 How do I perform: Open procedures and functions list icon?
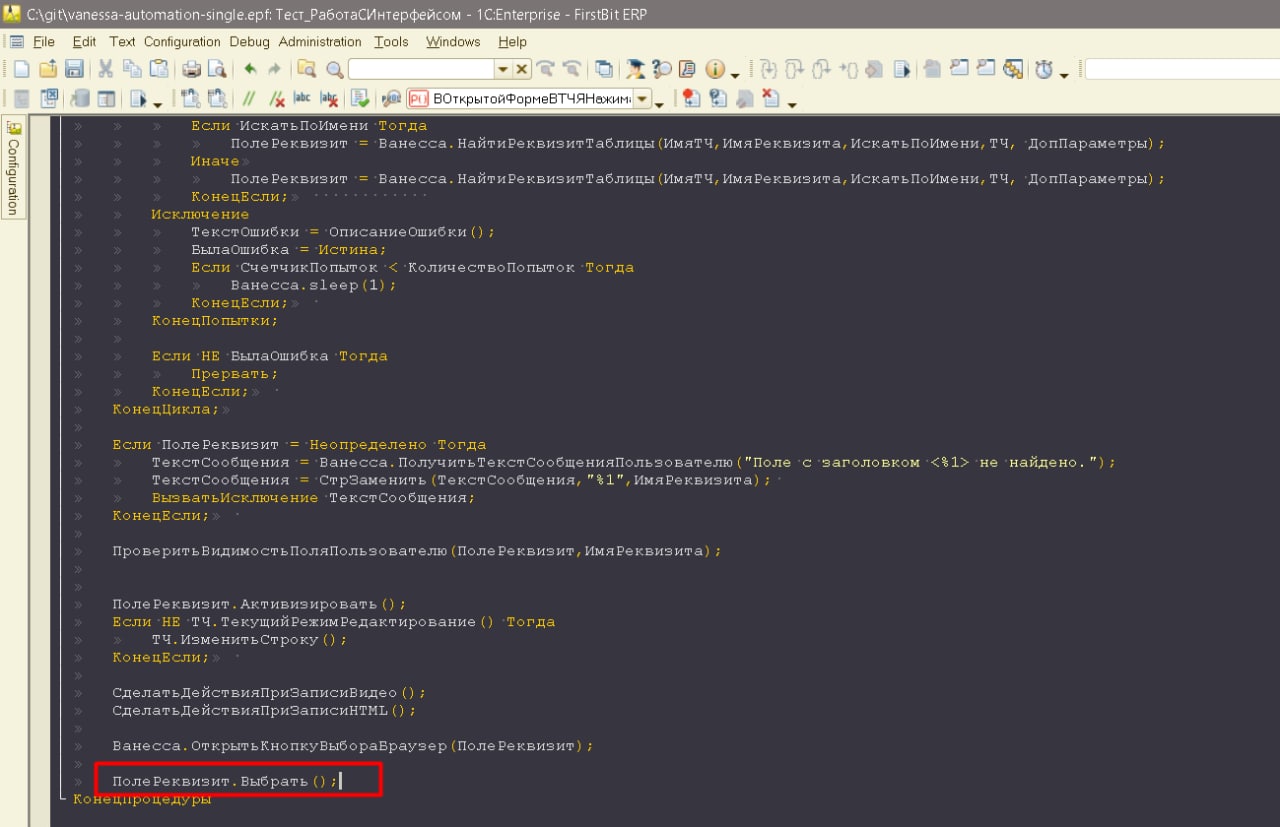(391, 98)
